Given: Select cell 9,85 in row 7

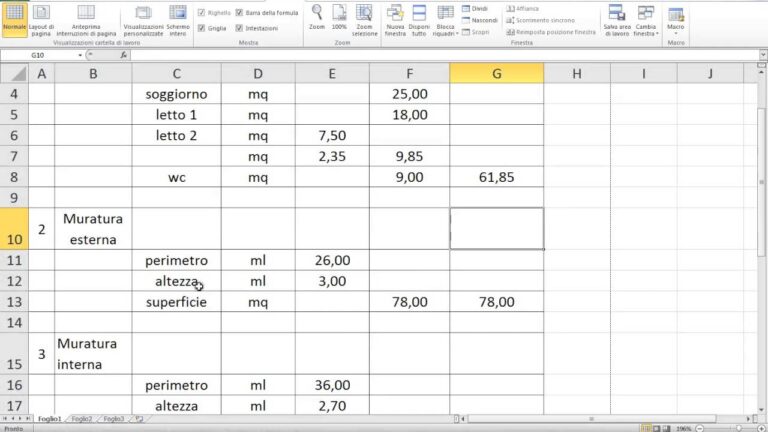Looking at the screenshot, I should click(409, 156).
